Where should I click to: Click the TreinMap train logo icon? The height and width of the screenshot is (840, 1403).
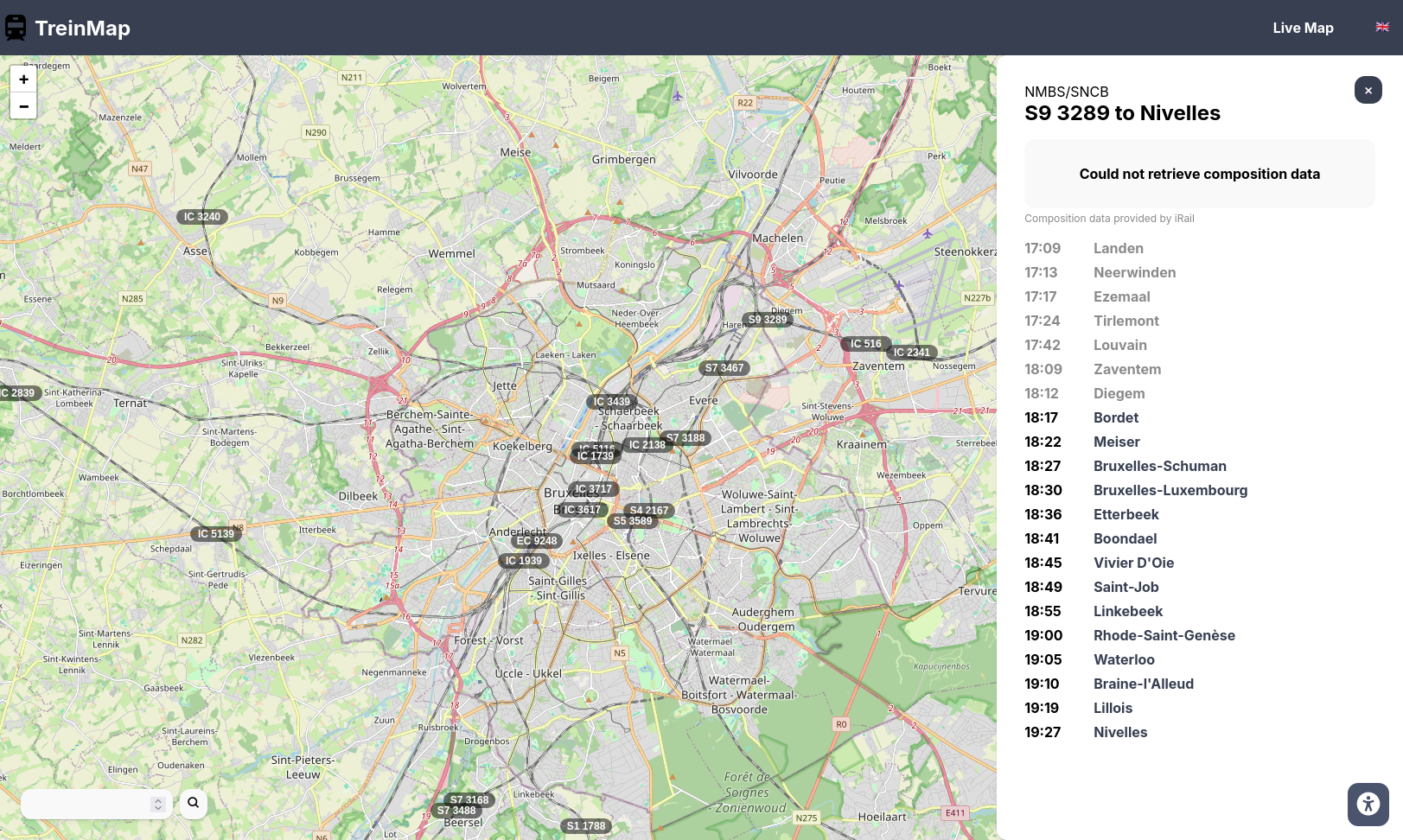click(x=16, y=28)
